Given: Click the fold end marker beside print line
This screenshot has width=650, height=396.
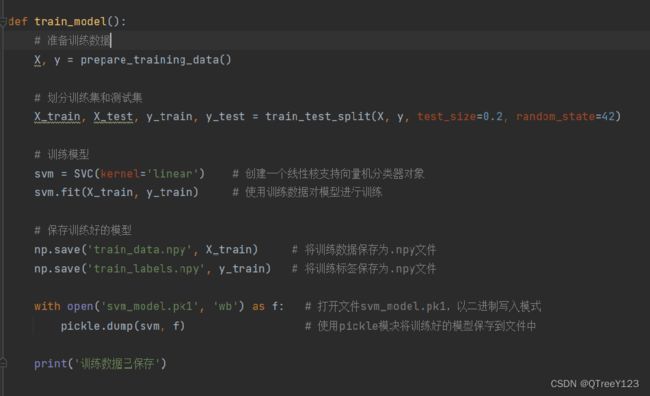Looking at the screenshot, I should pos(3,363).
